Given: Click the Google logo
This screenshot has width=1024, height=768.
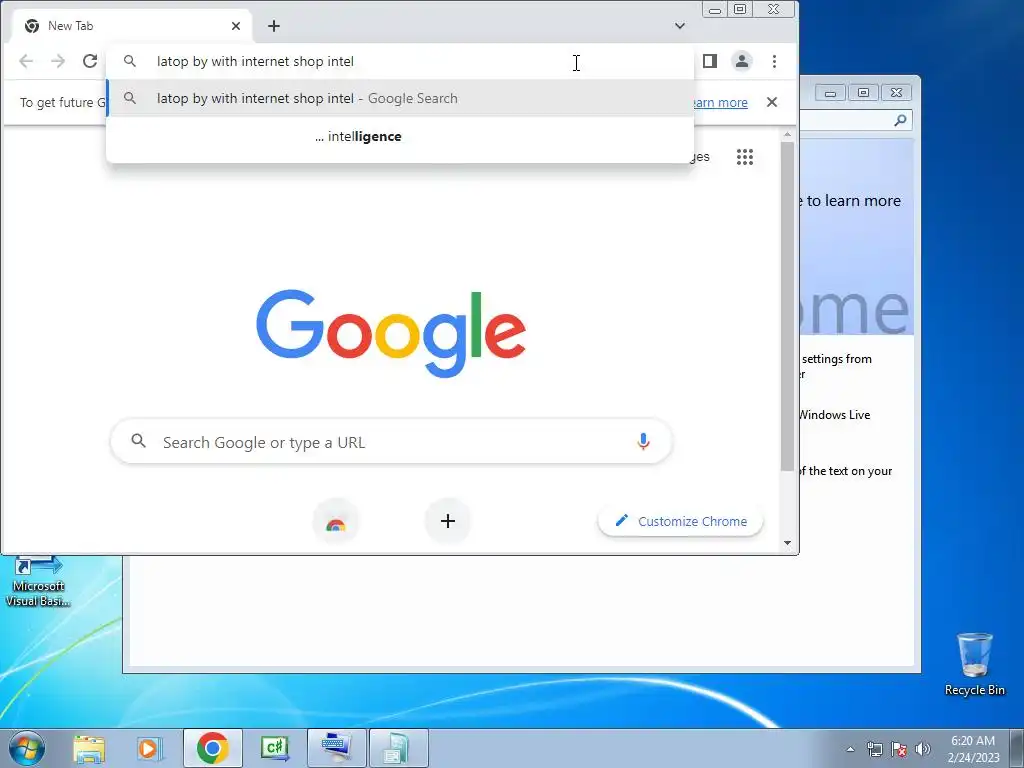Looking at the screenshot, I should (391, 333).
